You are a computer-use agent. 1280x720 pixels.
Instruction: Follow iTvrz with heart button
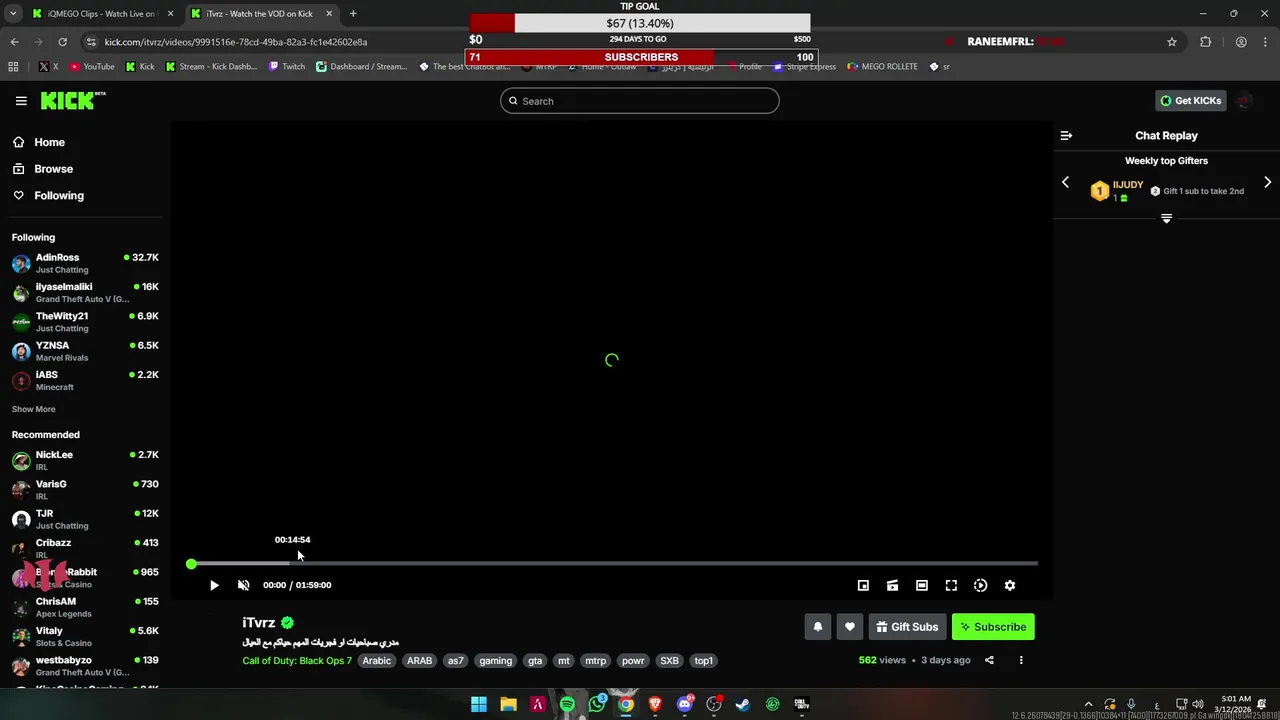click(x=850, y=627)
